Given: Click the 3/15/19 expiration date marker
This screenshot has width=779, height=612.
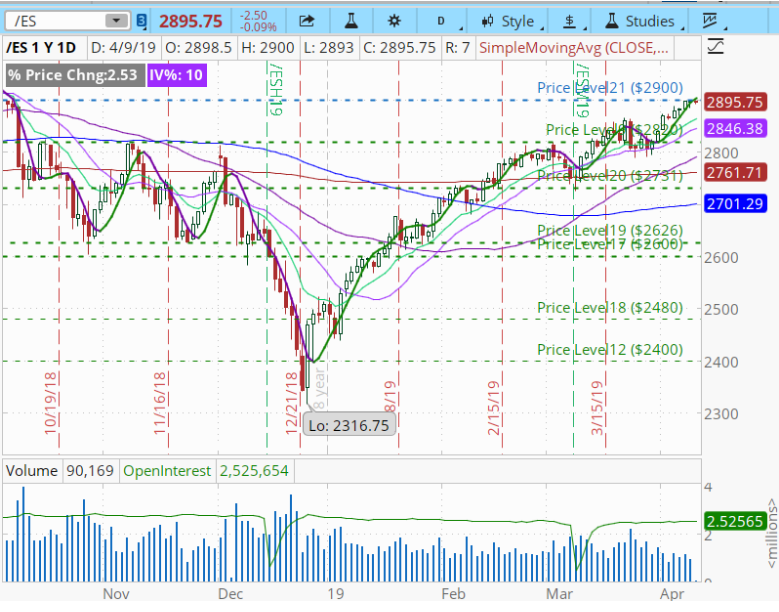Looking at the screenshot, I should pyautogui.click(x=597, y=408).
